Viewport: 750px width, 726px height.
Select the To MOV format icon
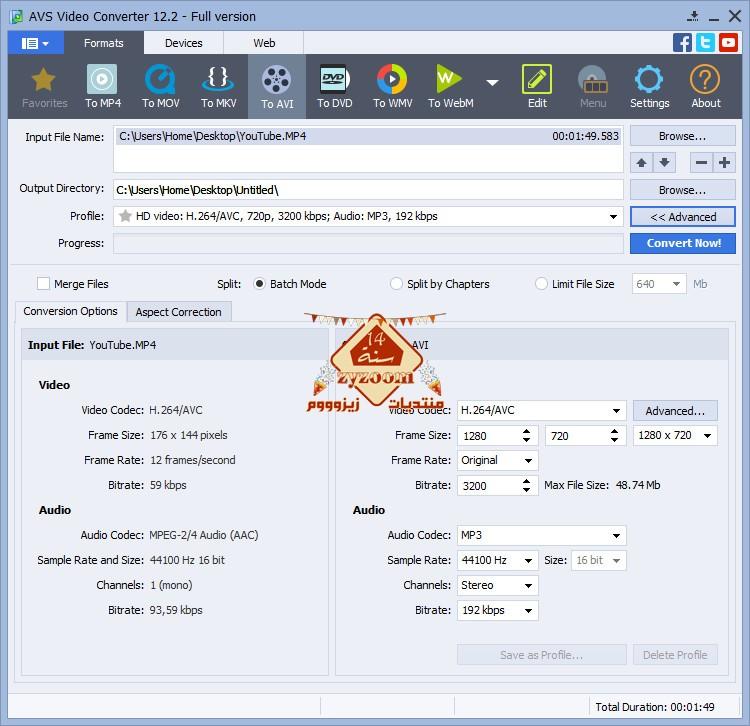pos(160,87)
